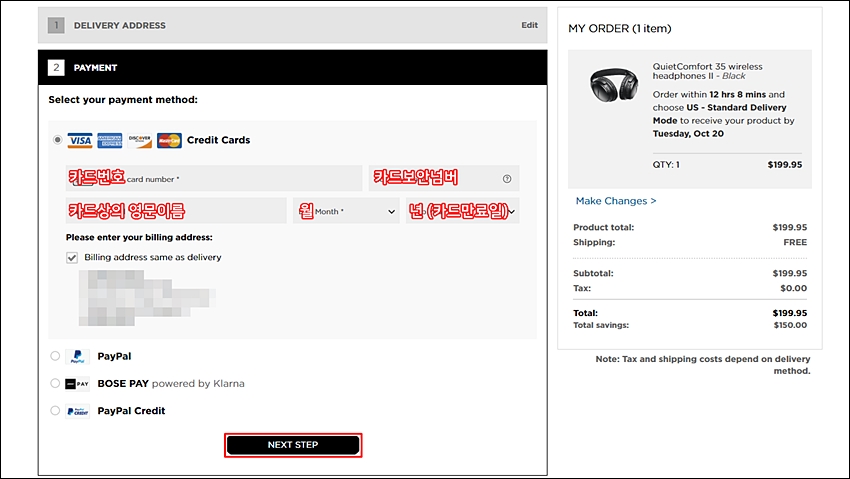Click the NEXT STEP button
The image size is (850, 479).
(x=293, y=445)
